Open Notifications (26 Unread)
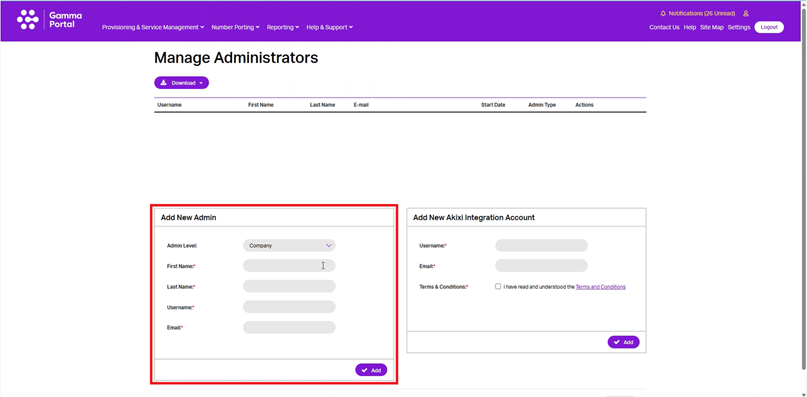This screenshot has height=397, width=807. tap(702, 13)
